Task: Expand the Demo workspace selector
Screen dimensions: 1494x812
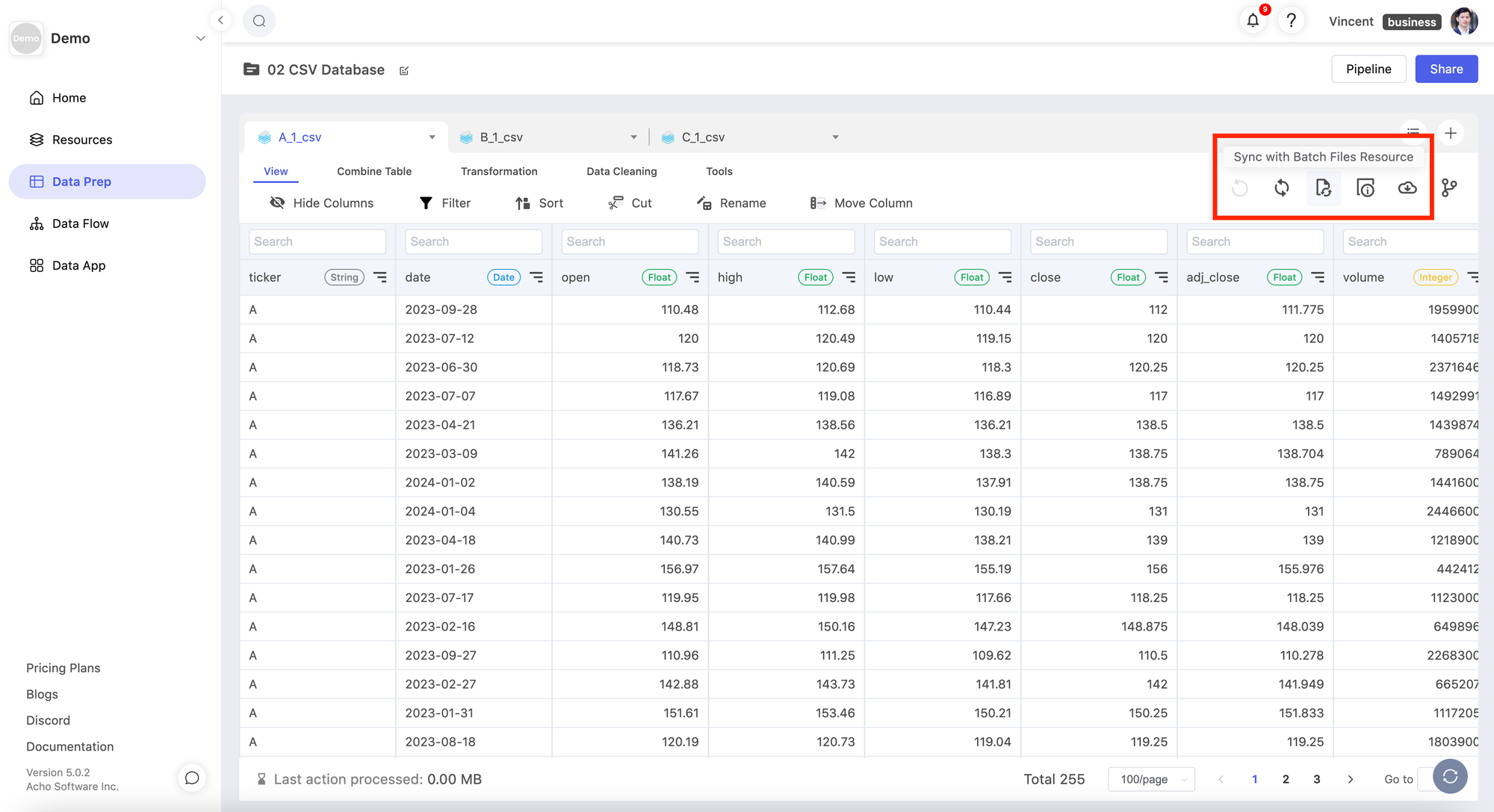Action: point(200,38)
